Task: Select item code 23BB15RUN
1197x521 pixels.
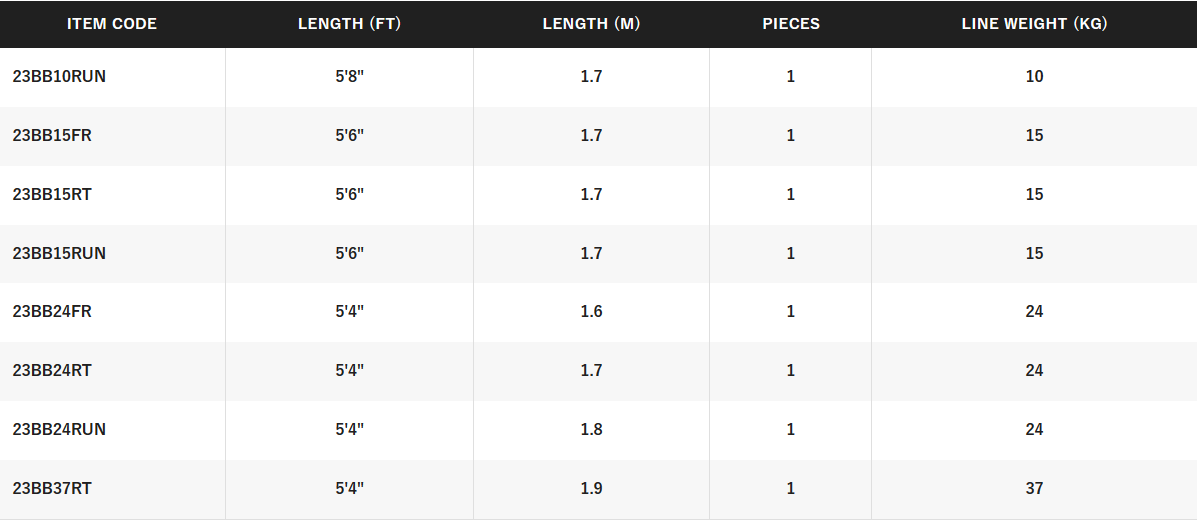Action: [x=59, y=254]
